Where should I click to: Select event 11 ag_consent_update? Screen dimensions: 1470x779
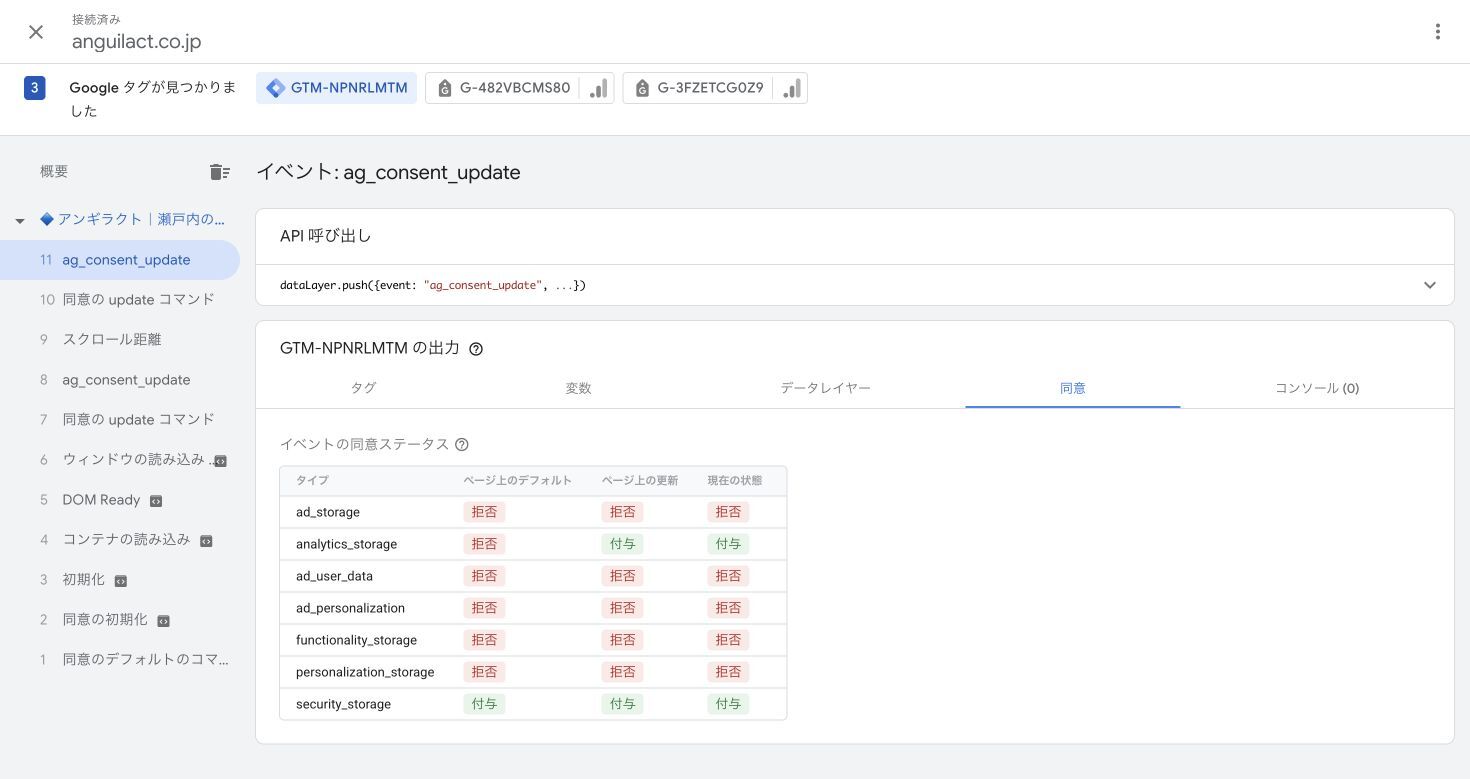click(x=120, y=260)
